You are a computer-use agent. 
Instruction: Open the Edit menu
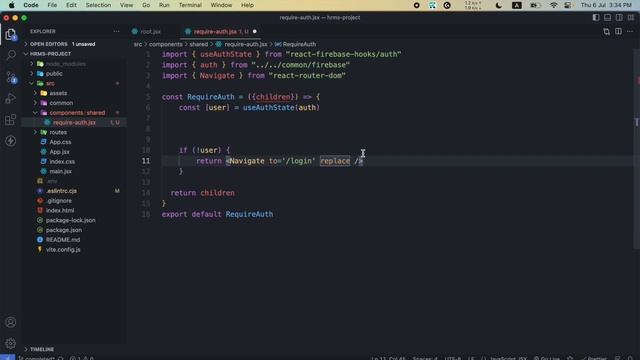pyautogui.click(x=71, y=5)
